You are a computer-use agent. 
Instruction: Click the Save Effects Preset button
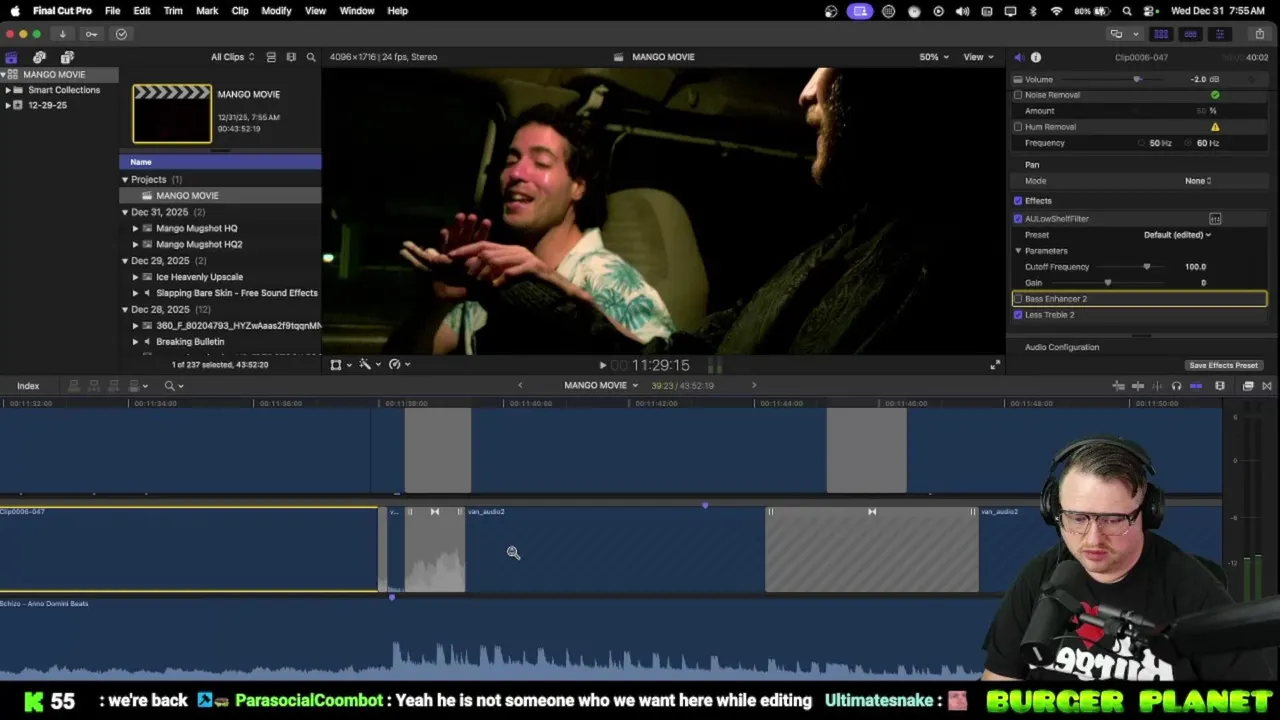pos(1223,366)
